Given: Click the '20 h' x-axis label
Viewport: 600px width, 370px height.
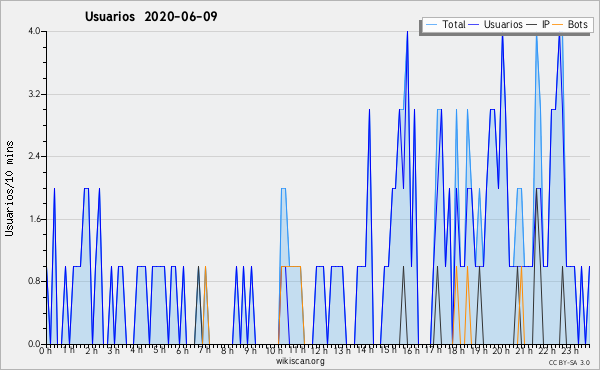Looking at the screenshot, I should pyautogui.click(x=501, y=350).
